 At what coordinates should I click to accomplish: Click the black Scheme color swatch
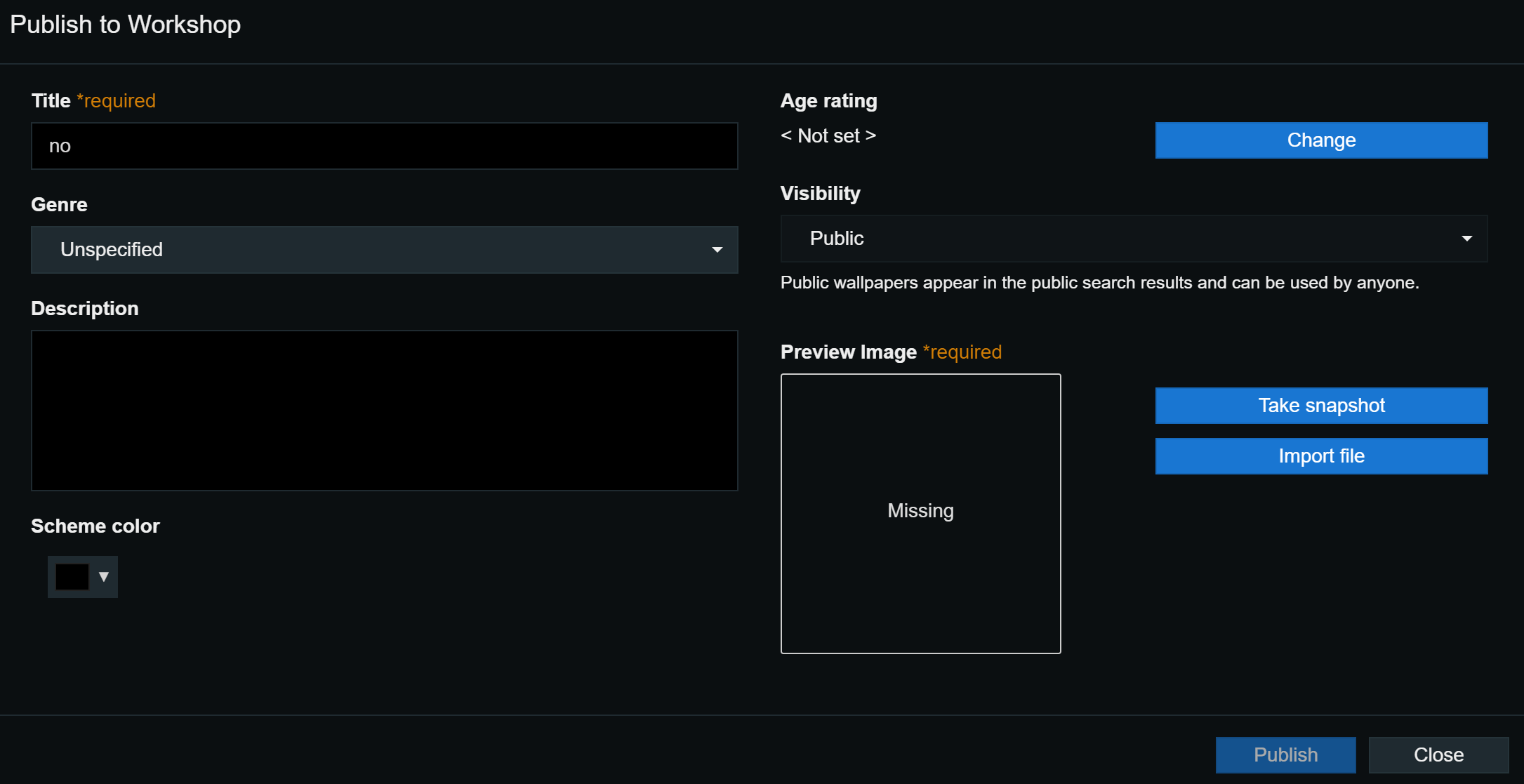point(72,577)
